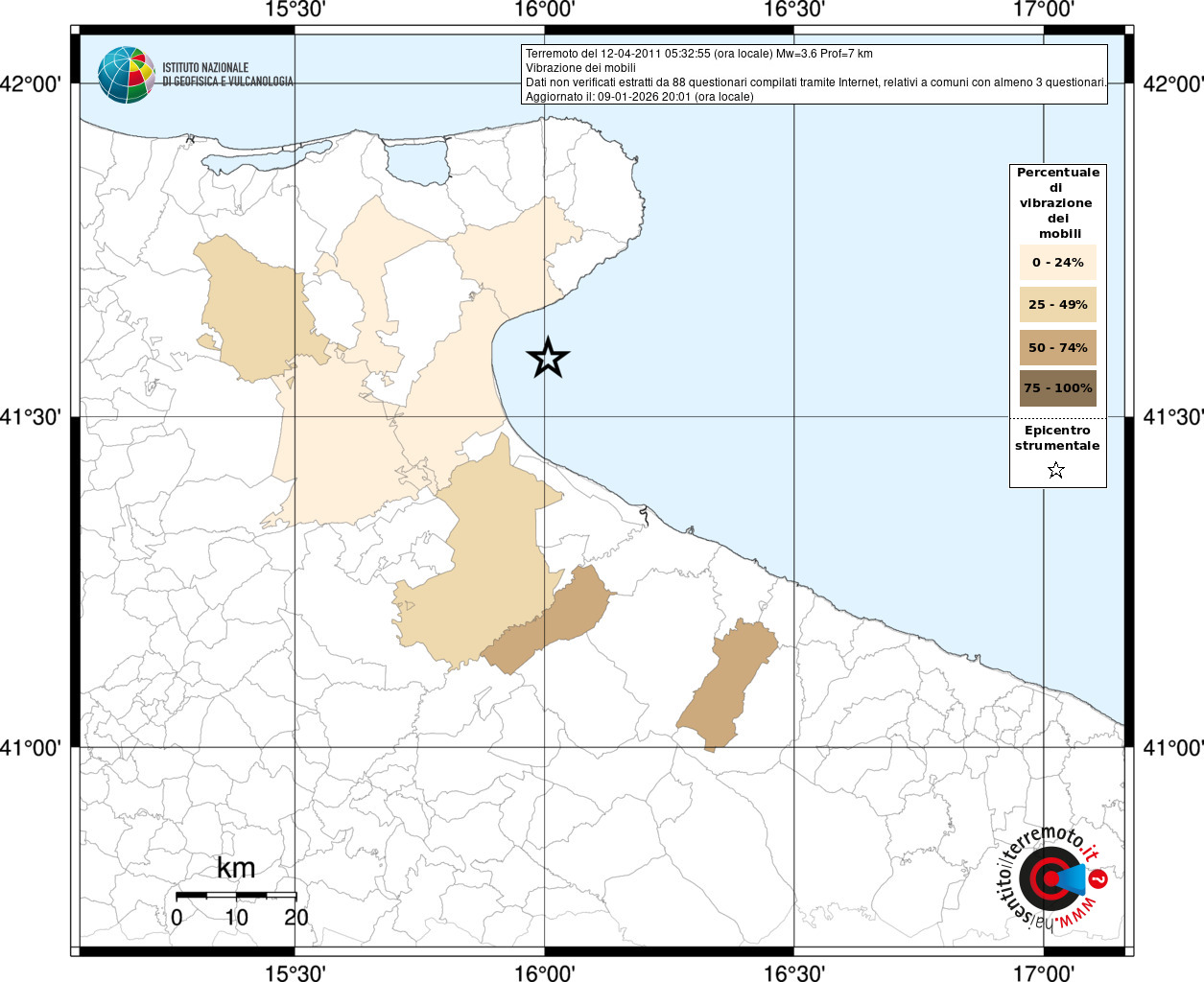Click the Istituto Nazionale di Geofisica text
Screen dimensions: 1204x982
[x=227, y=75]
